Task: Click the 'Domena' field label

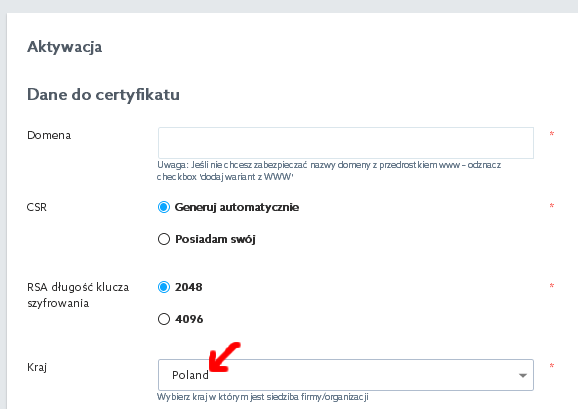Action: 49,135
